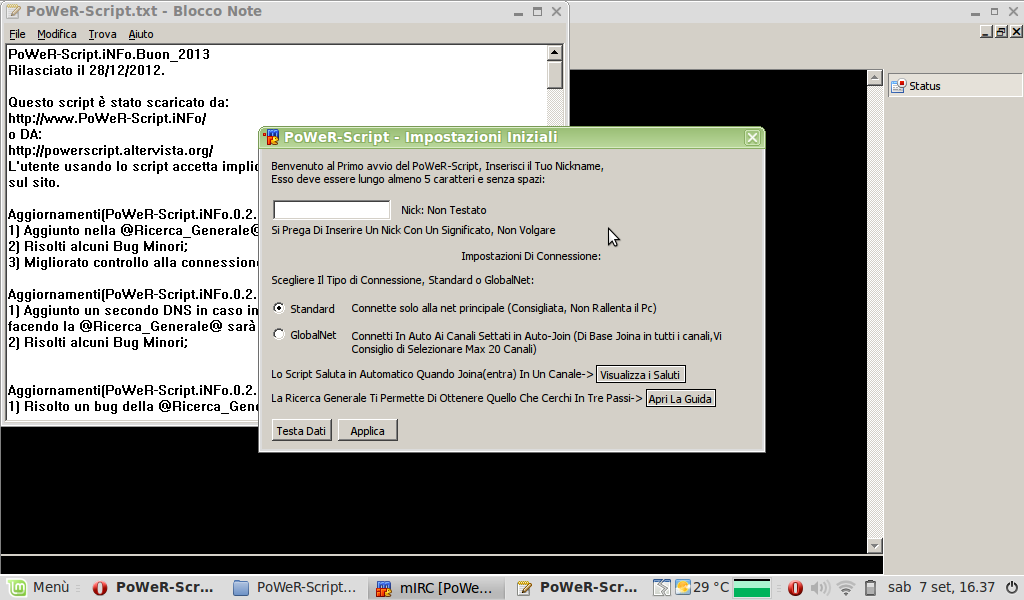
Task: Restore the mIRC inner Status window
Action: (1001, 31)
